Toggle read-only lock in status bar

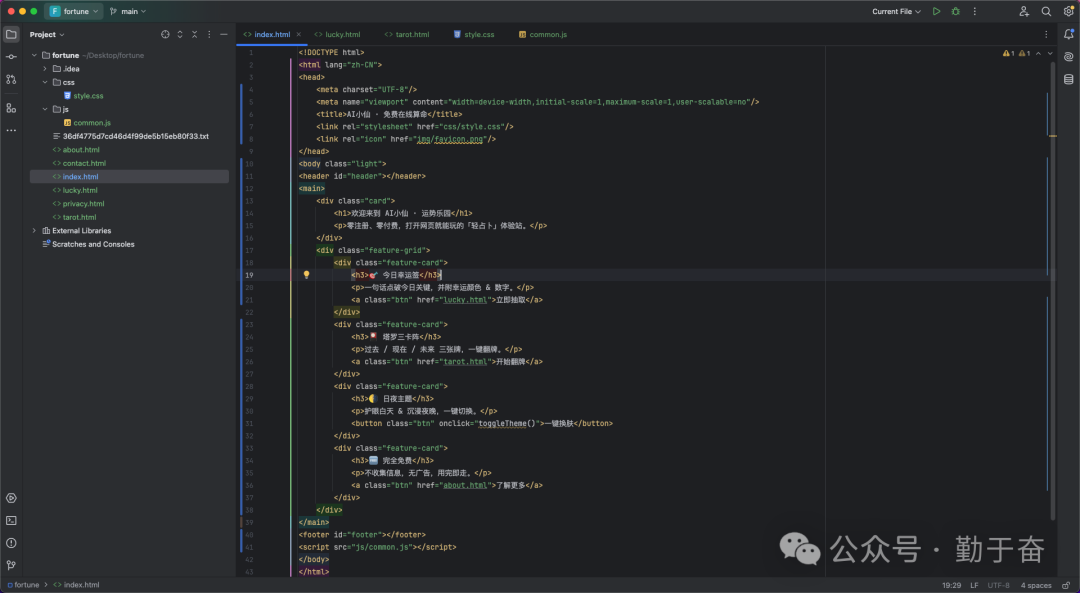point(1066,585)
